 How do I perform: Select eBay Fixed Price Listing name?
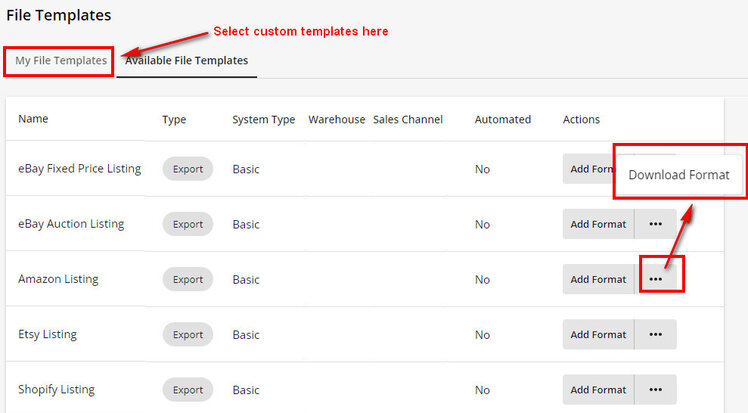(x=80, y=169)
